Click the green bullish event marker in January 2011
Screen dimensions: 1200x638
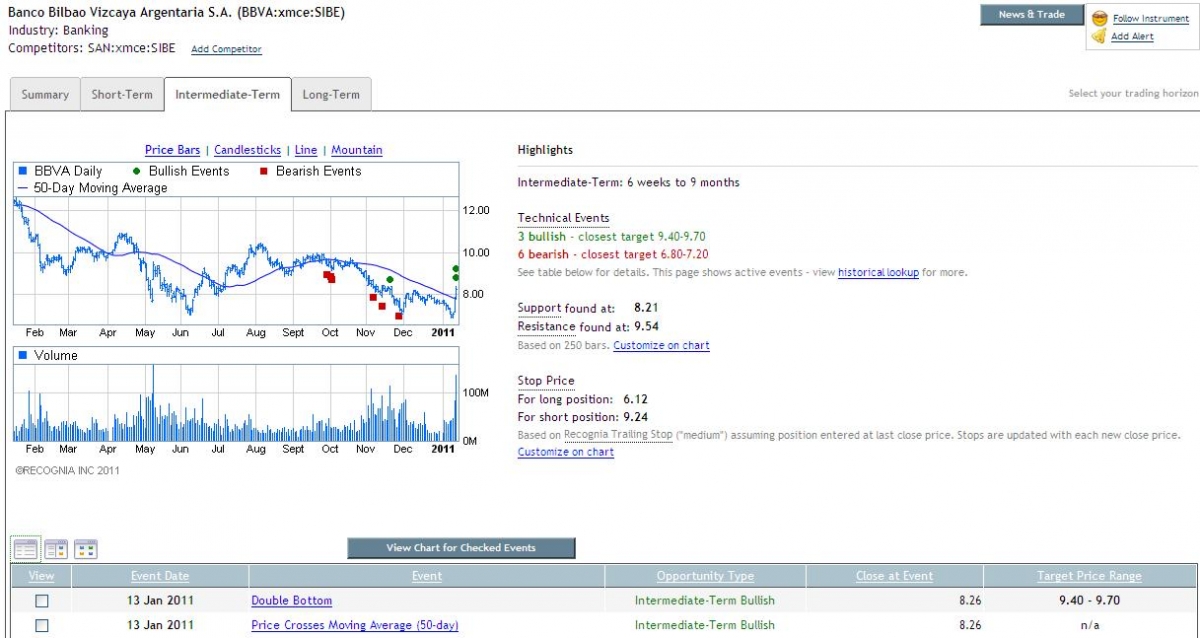[x=455, y=269]
